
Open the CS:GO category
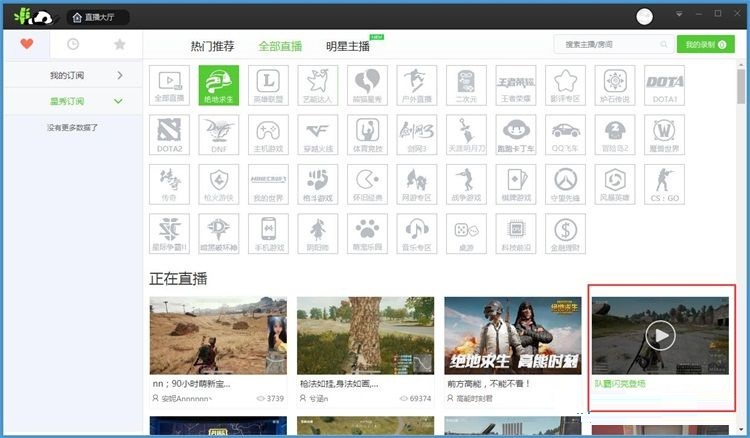pyautogui.click(x=665, y=183)
